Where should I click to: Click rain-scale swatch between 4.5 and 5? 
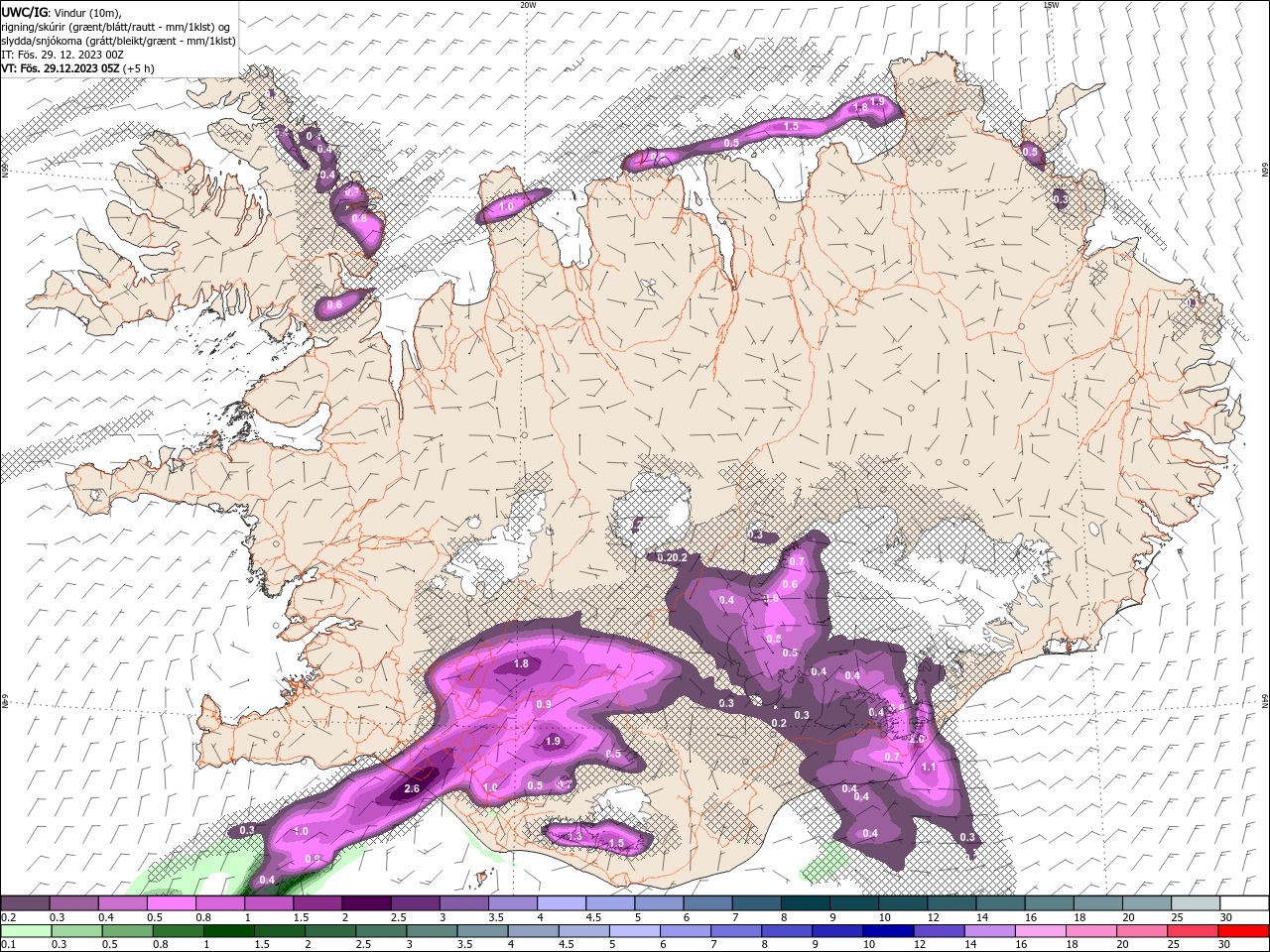[585, 931]
